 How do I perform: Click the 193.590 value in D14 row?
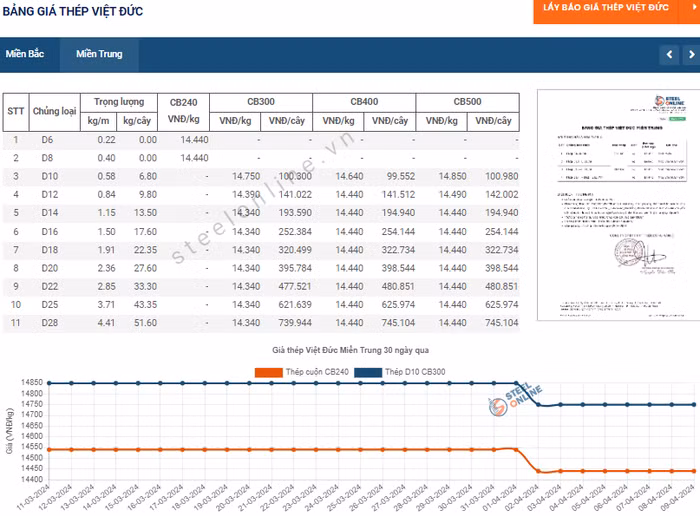click(x=295, y=213)
